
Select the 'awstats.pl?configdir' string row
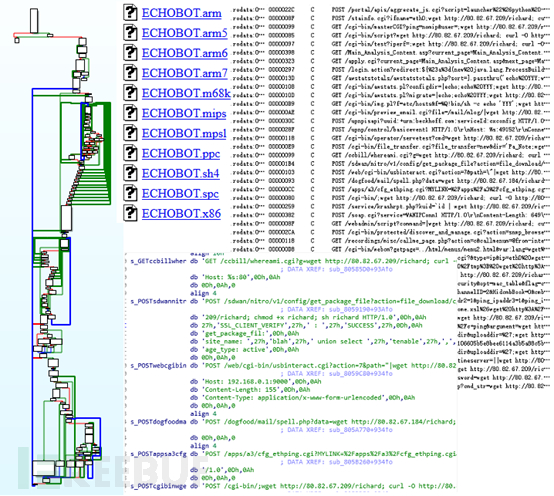click(391, 87)
